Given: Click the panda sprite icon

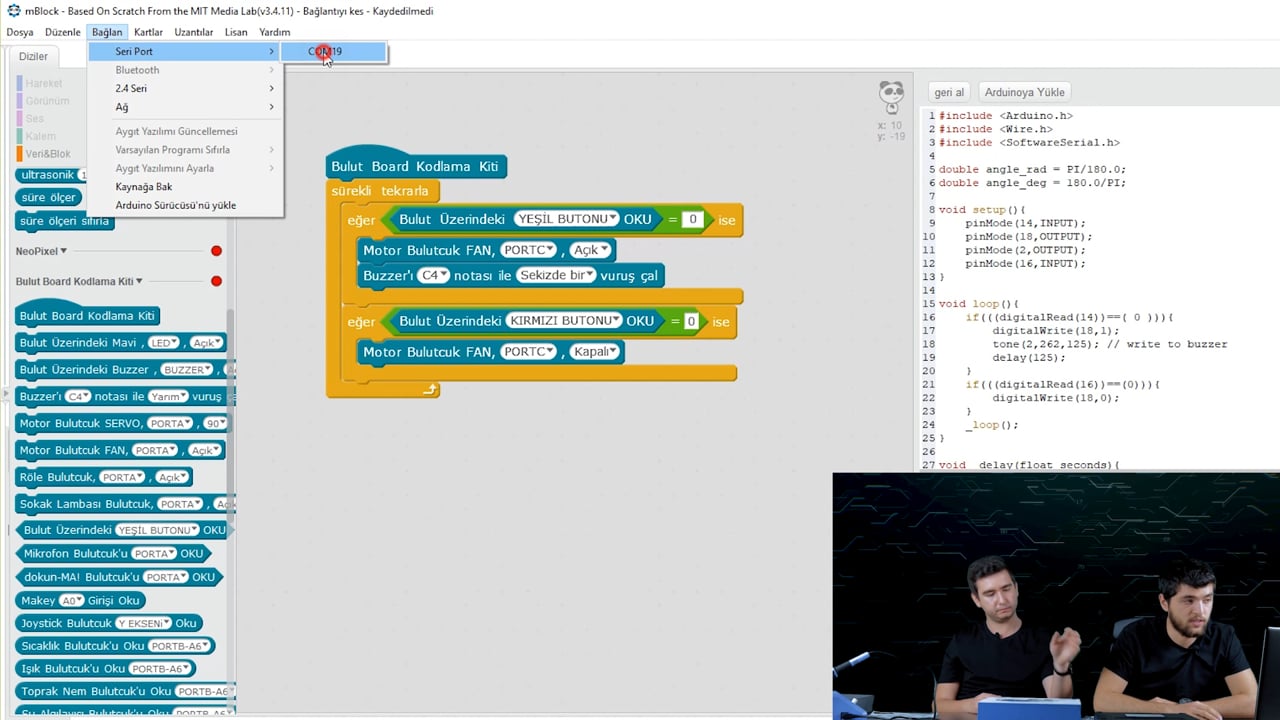Looking at the screenshot, I should click(x=891, y=98).
